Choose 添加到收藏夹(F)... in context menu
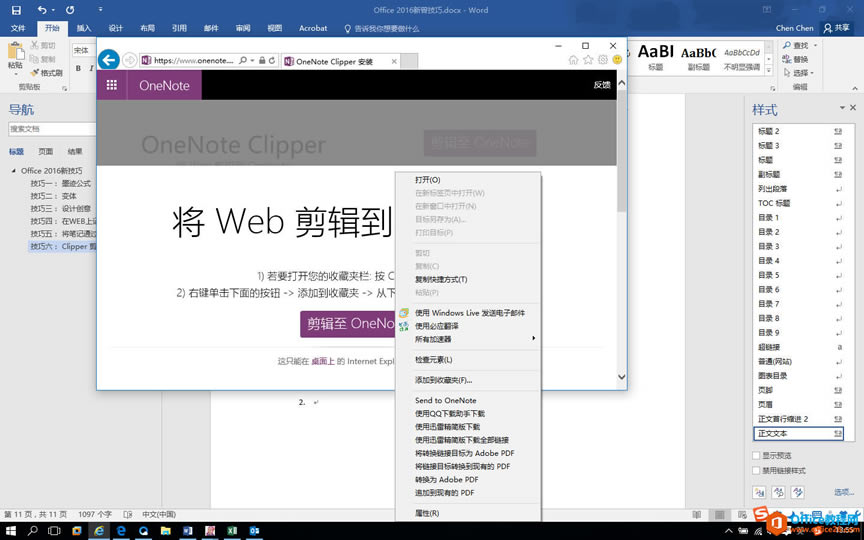The height and width of the screenshot is (540, 864). point(444,380)
